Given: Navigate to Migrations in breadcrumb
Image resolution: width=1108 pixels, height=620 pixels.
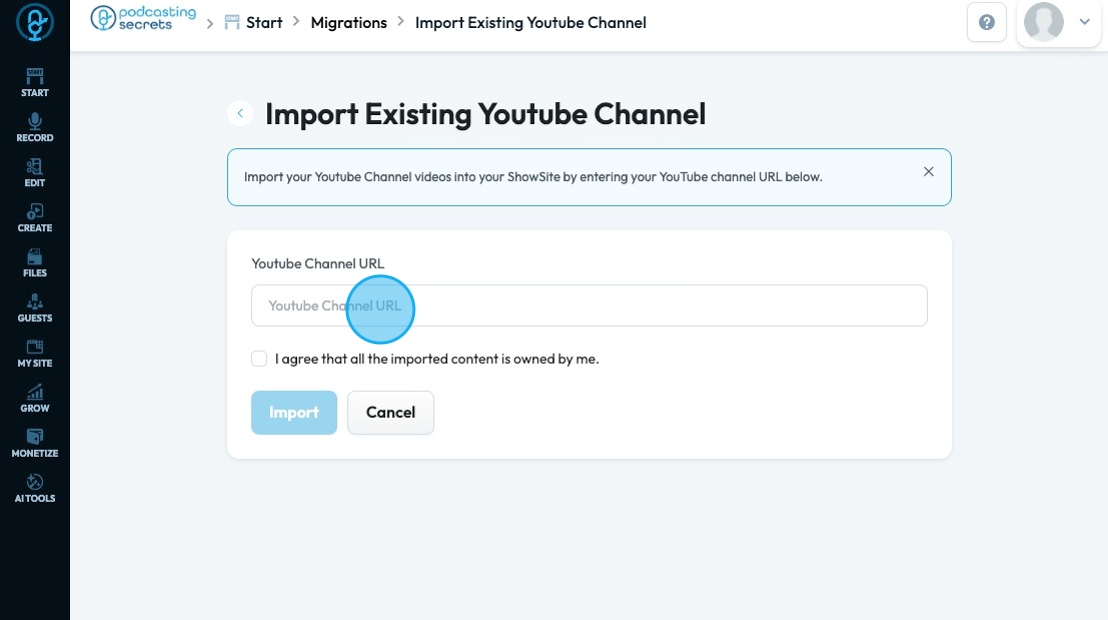Looking at the screenshot, I should [x=349, y=23].
